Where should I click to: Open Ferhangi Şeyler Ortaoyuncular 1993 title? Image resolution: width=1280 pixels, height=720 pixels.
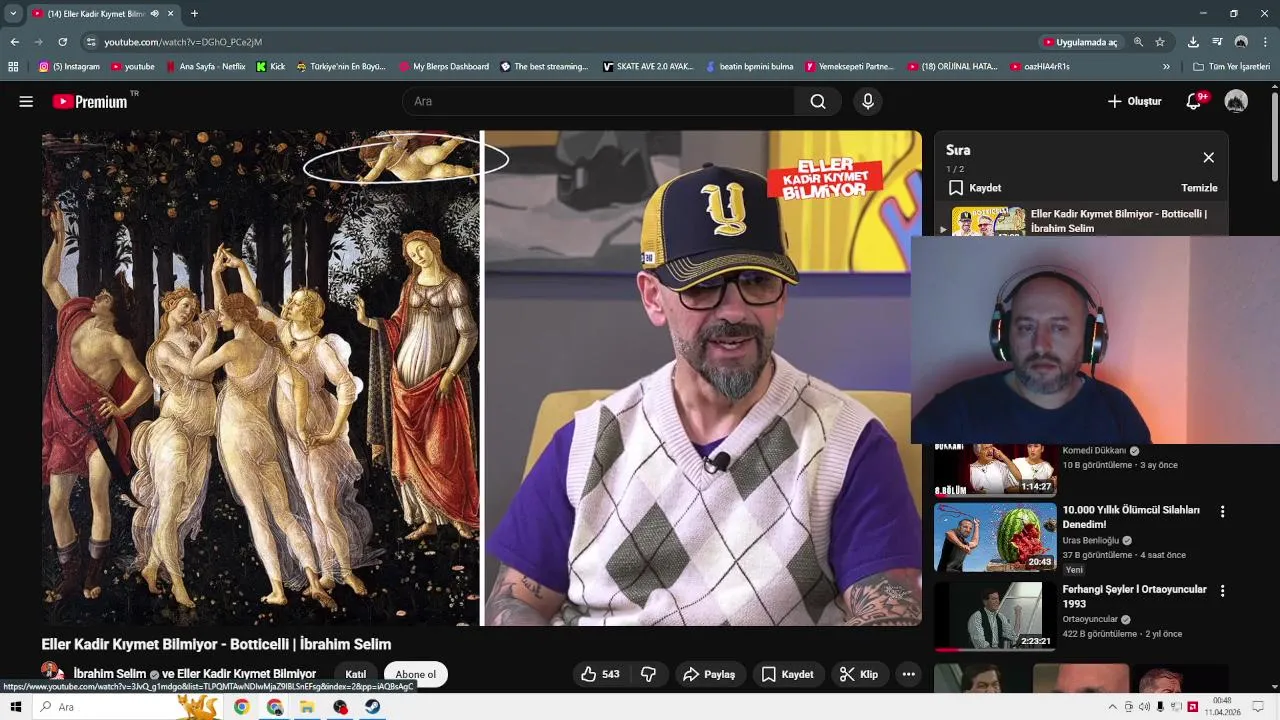pos(1134,596)
